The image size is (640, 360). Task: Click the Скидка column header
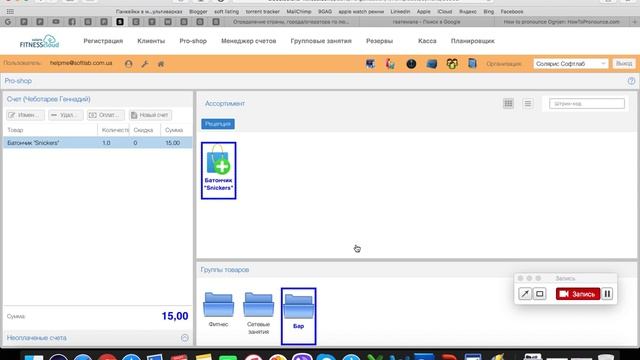click(x=143, y=130)
